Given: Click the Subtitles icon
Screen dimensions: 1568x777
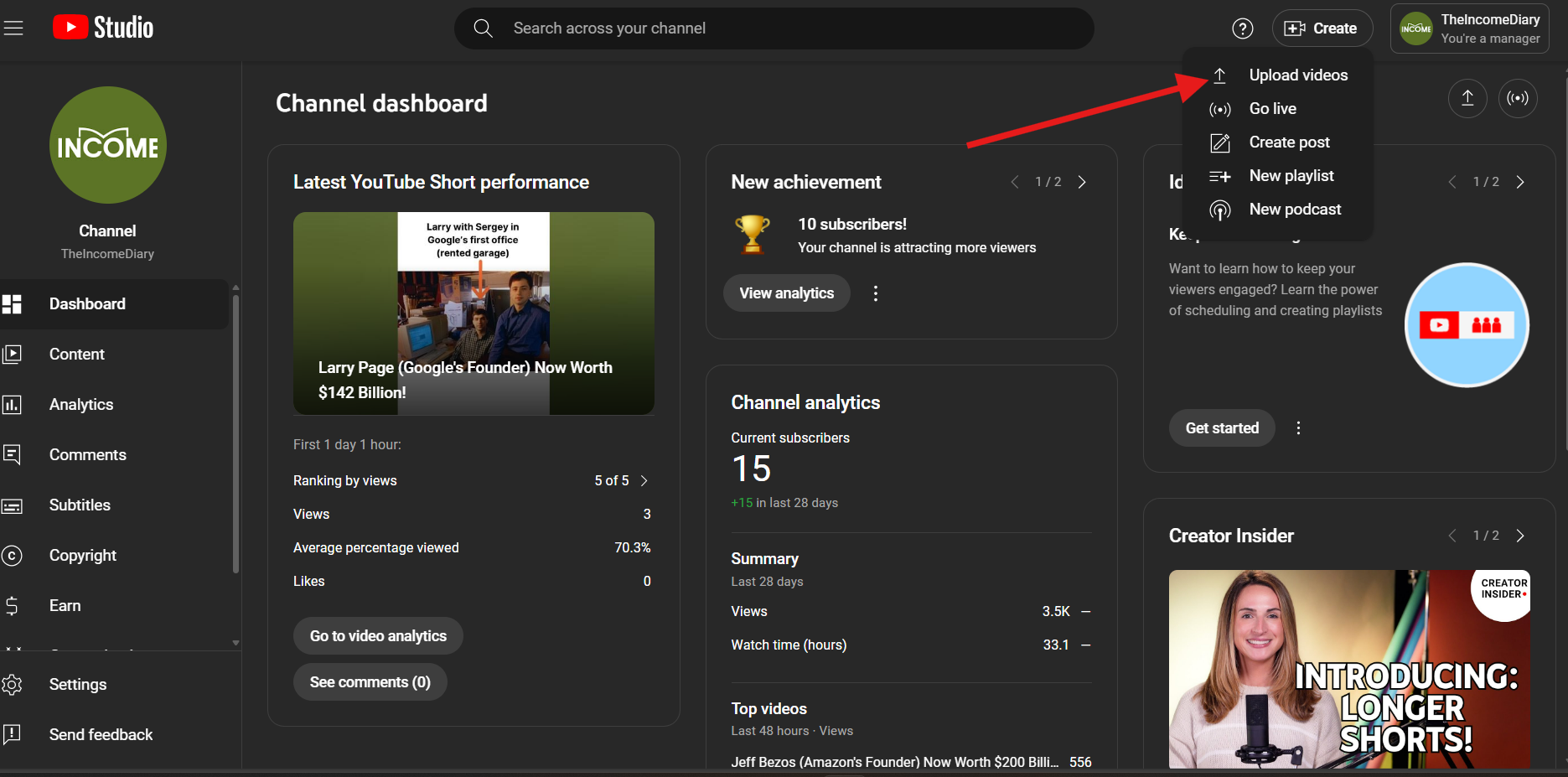Looking at the screenshot, I should coord(12,506).
